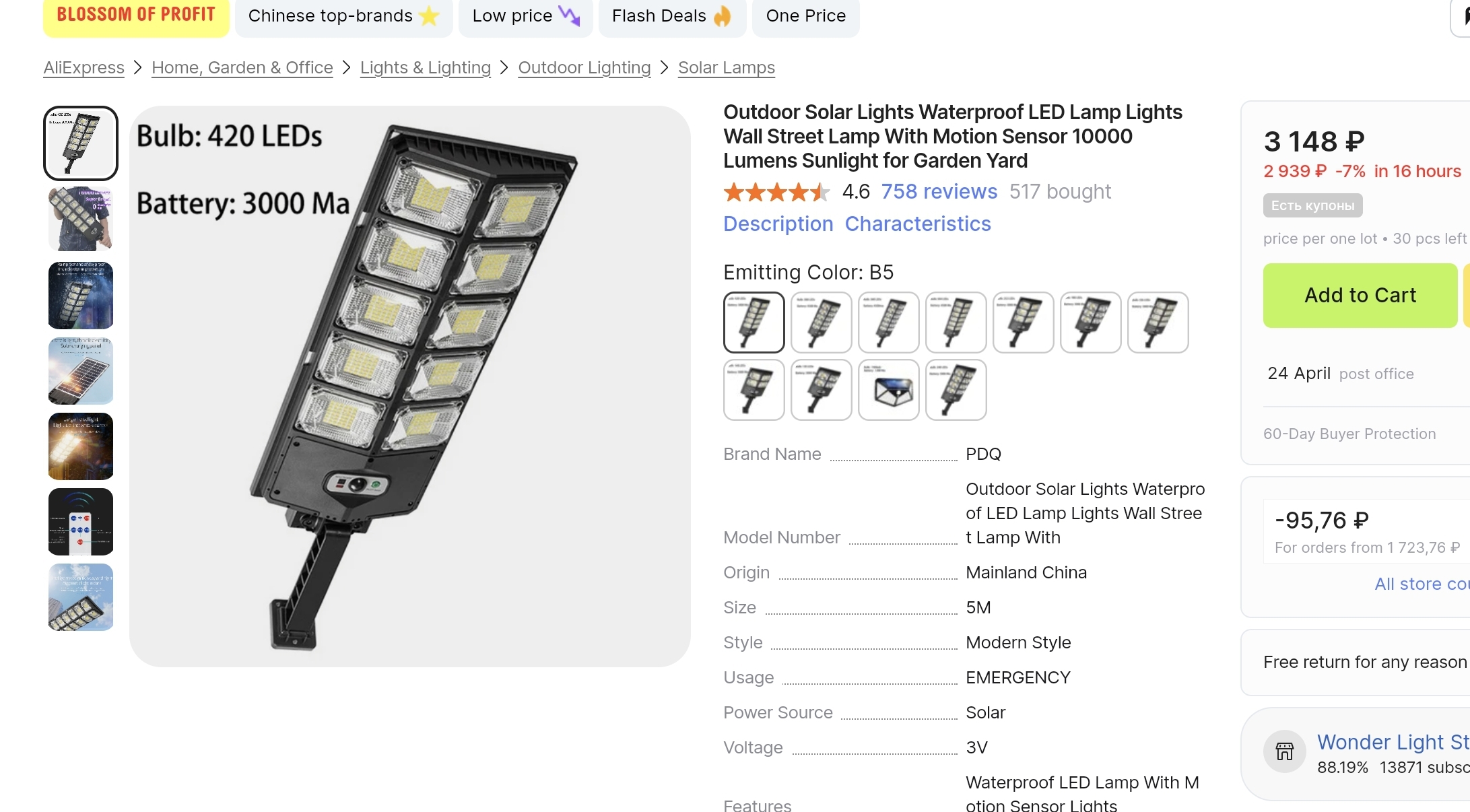The width and height of the screenshot is (1470, 812).
Task: Choose the last emitting color variant in second row
Action: tap(956, 390)
